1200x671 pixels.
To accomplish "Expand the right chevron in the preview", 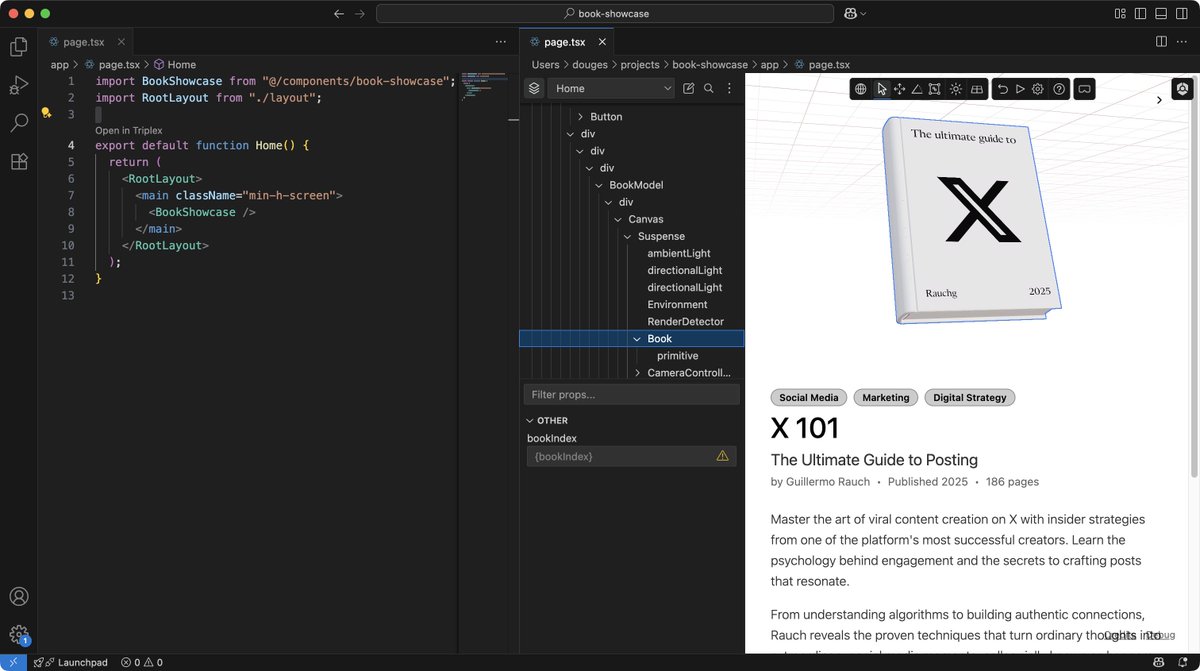I will (1159, 100).
